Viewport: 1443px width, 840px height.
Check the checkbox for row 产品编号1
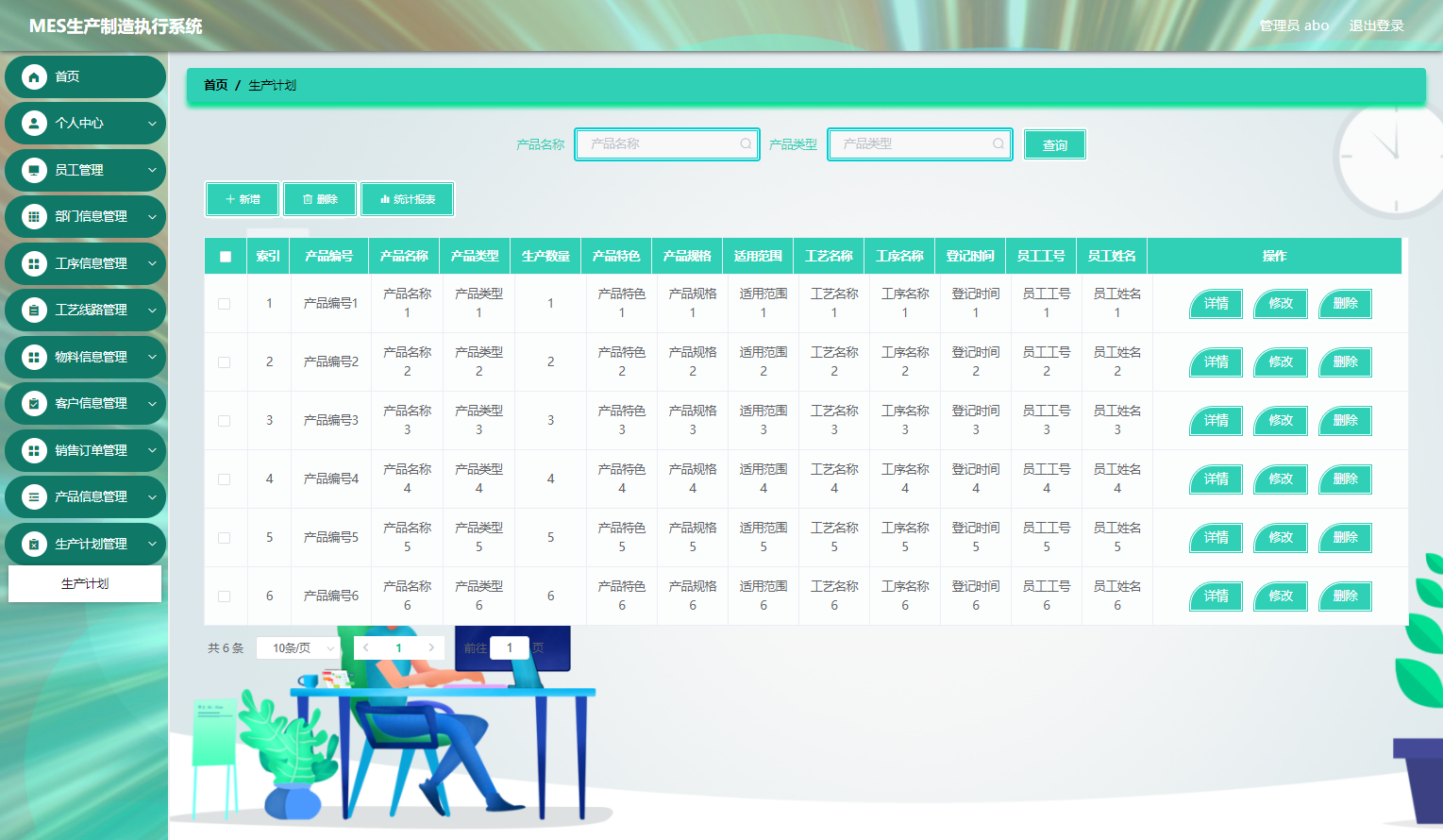(x=225, y=304)
